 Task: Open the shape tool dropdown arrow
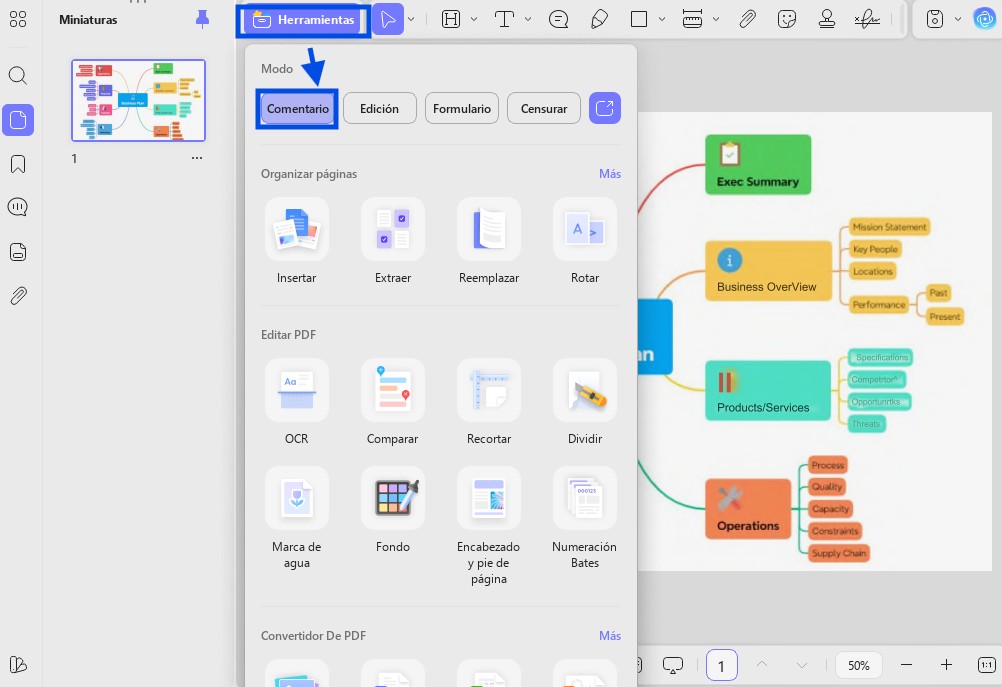click(x=662, y=19)
